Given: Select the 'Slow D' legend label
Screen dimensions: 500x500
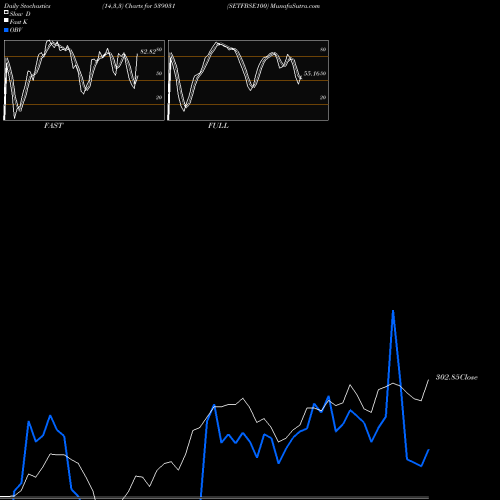Looking at the screenshot, I should pyautogui.click(x=20, y=14).
